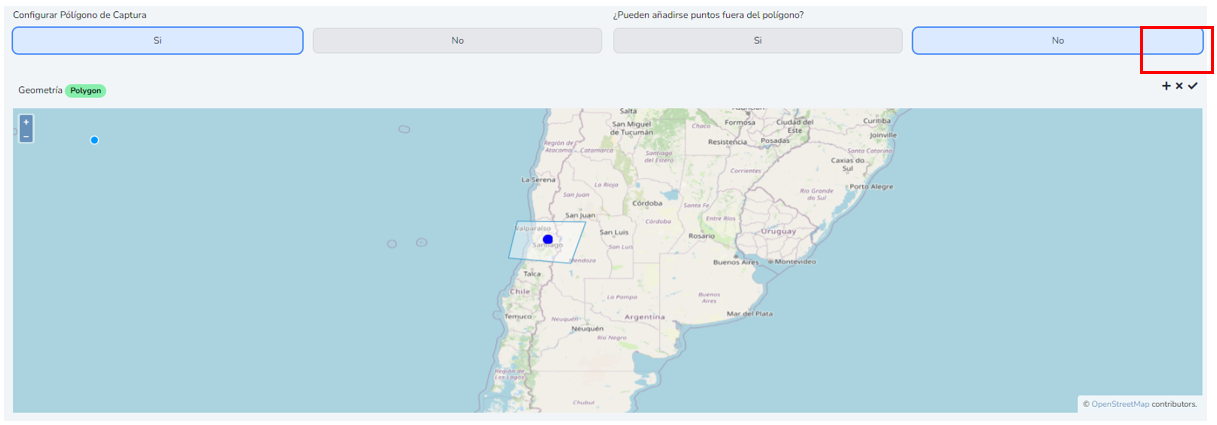Open the OpenStreetMap attribution link
This screenshot has width=1217, height=425.
tap(1119, 404)
